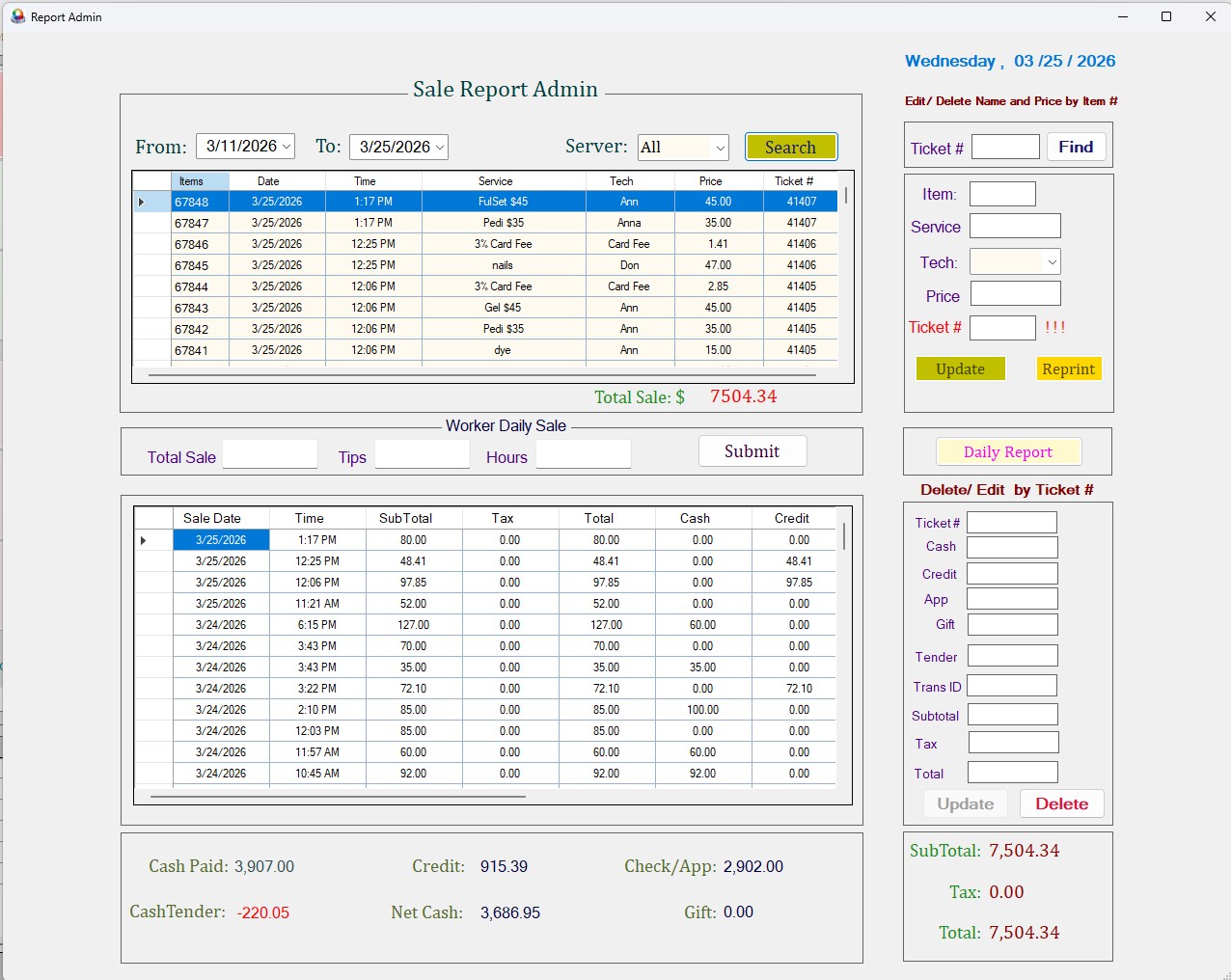Click the Report Admin application icon in title bar
The width and height of the screenshot is (1231, 980).
(17, 16)
